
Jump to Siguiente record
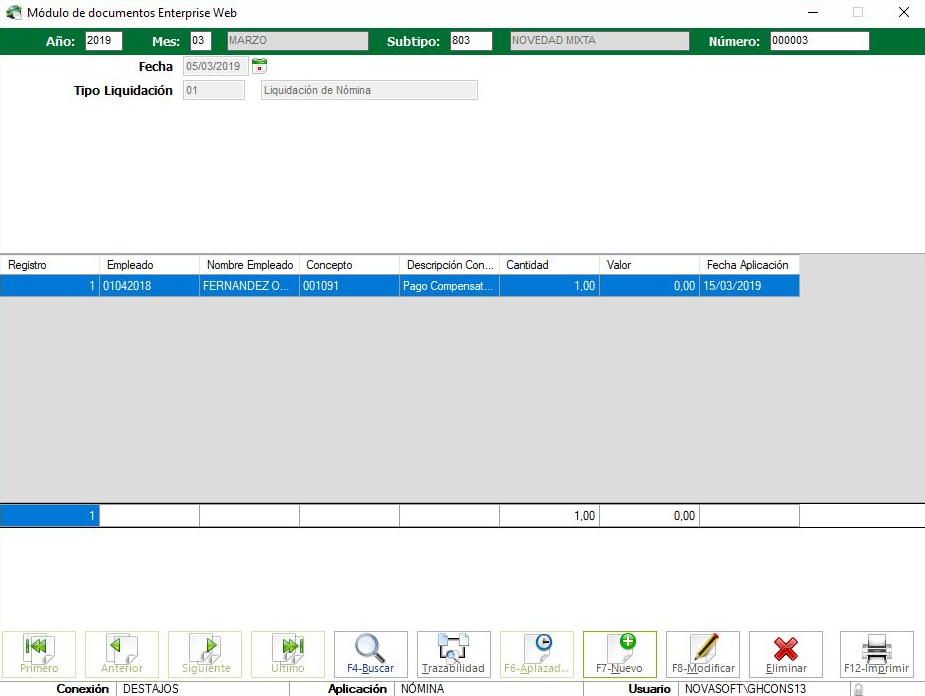(205, 654)
